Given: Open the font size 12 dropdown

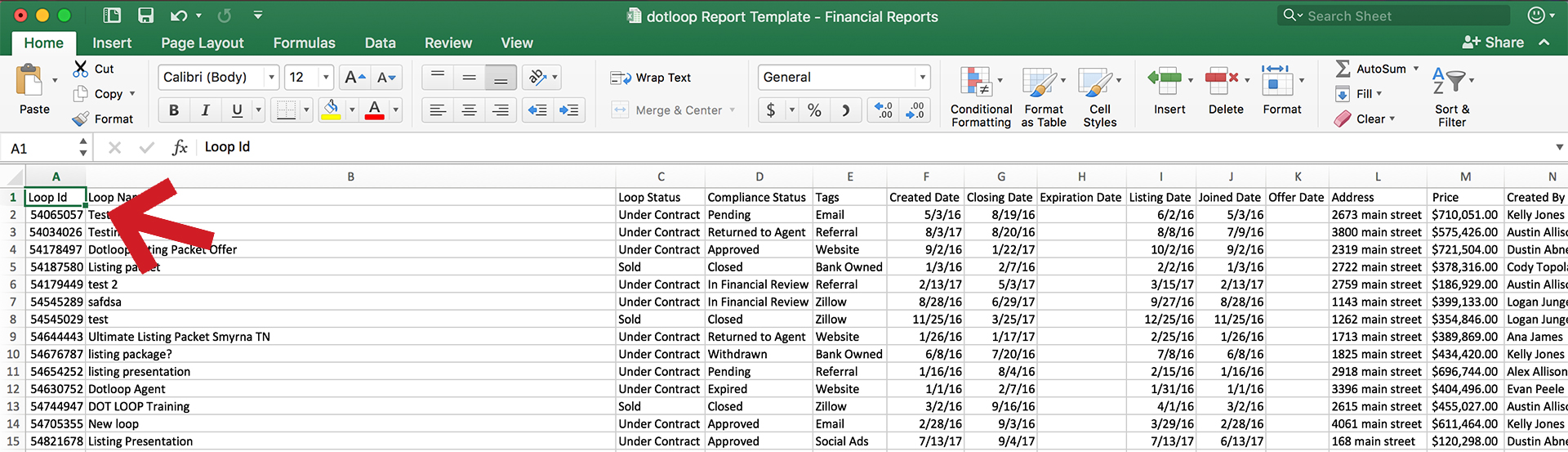Looking at the screenshot, I should click(326, 78).
